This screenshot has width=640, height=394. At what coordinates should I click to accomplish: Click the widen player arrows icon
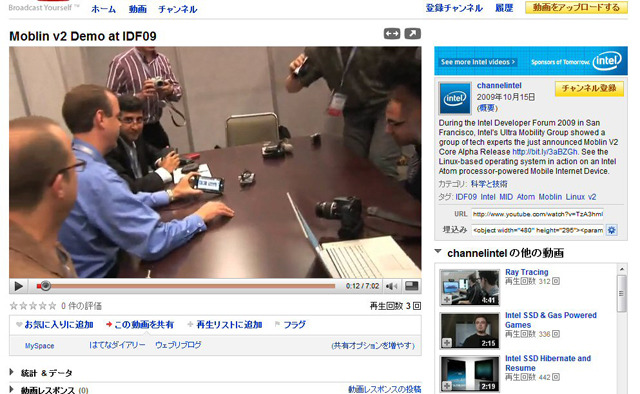click(x=392, y=33)
